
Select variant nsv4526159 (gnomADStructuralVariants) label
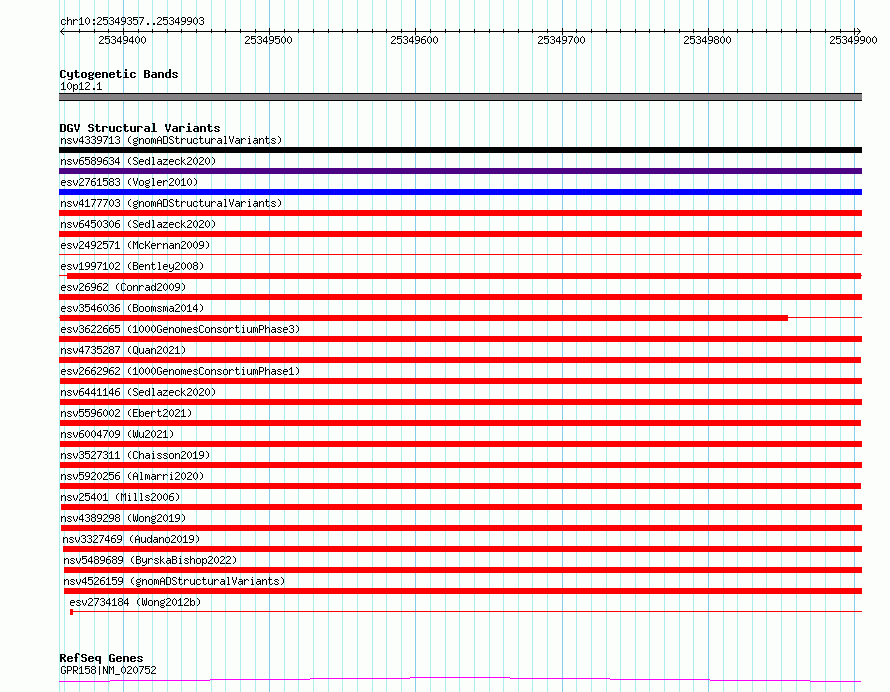click(x=174, y=581)
